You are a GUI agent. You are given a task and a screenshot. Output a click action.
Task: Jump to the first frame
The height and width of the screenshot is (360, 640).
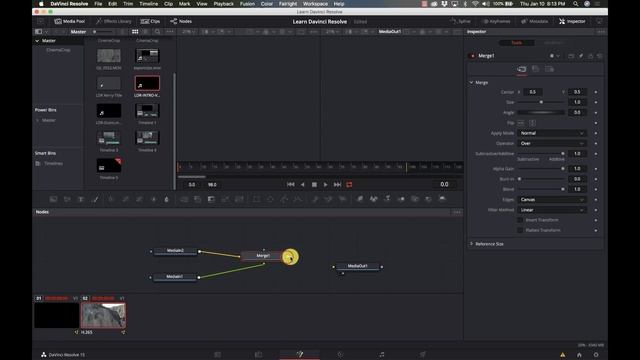pos(291,184)
